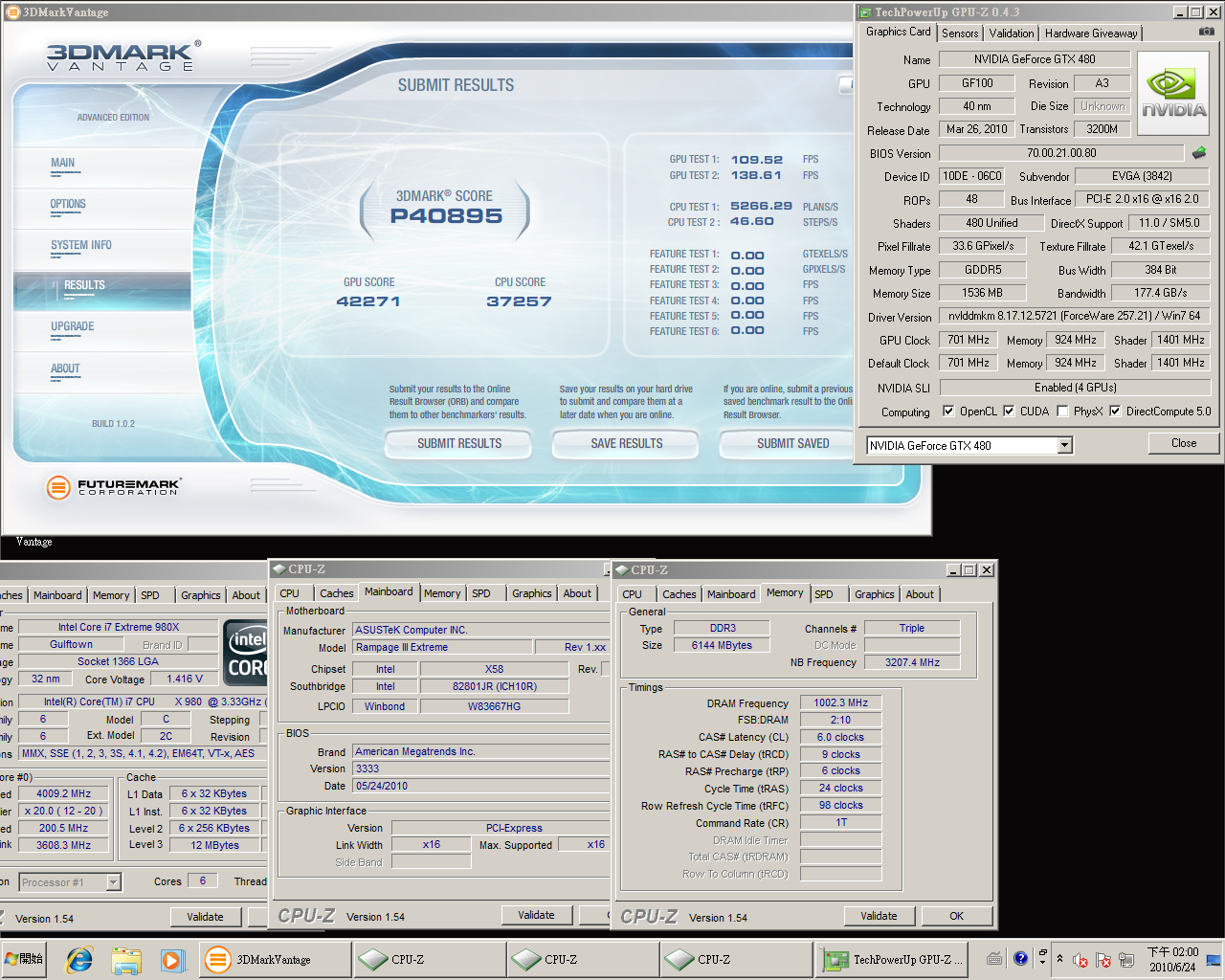Screen dimensions: 1225x980
Task: Click the P40895 3DMark score
Action: tap(446, 216)
